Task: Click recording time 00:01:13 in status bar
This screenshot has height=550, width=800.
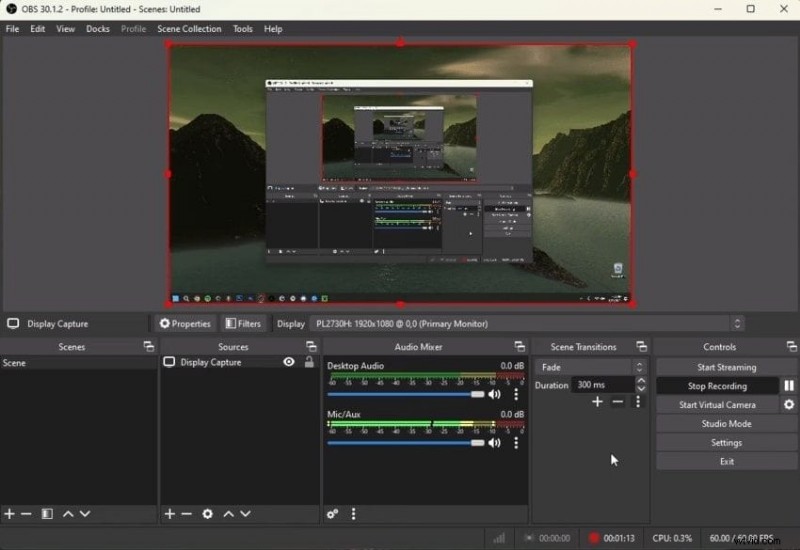Action: click(618, 538)
